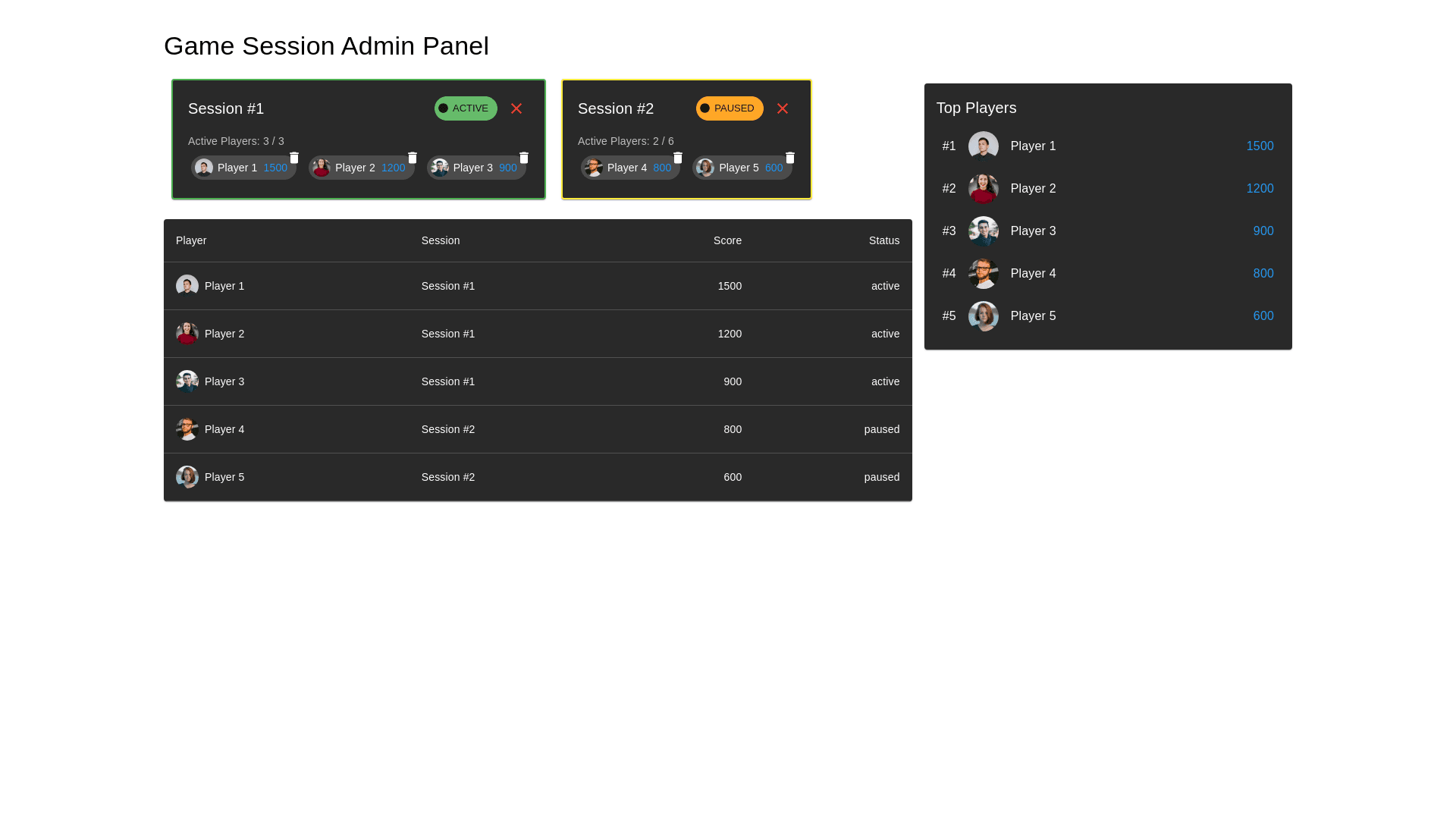This screenshot has width=1456, height=819.
Task: Close Session #2 with red X
Action: [783, 108]
